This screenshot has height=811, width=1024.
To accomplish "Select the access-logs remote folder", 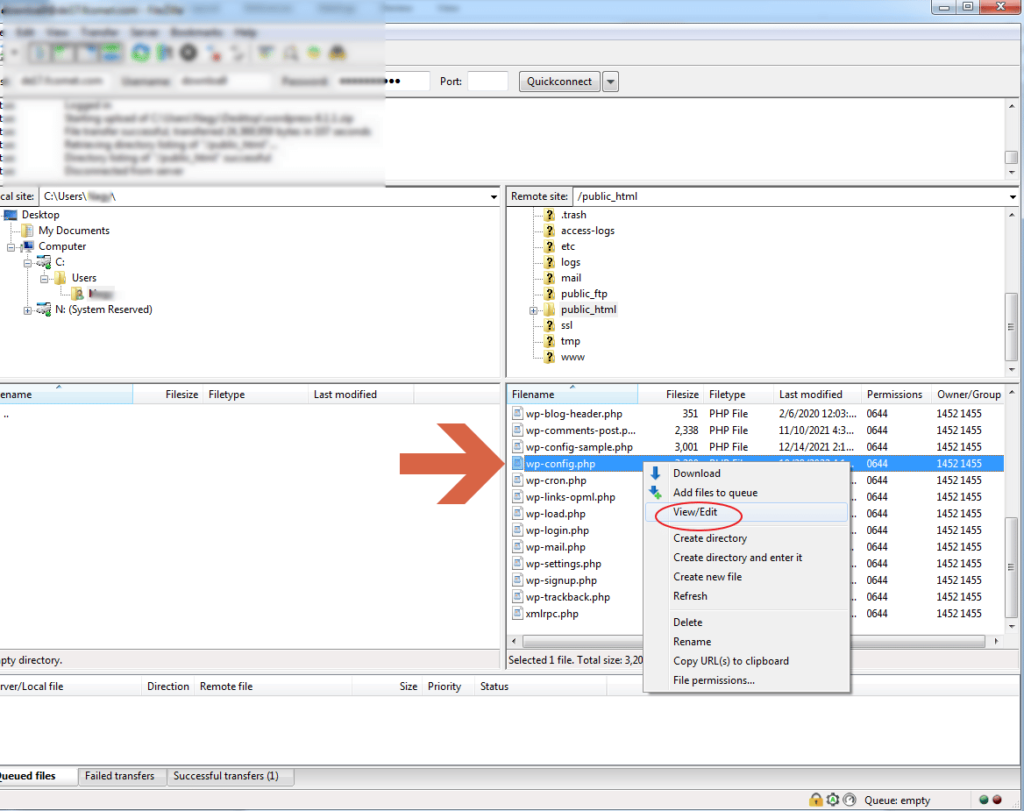I will (x=587, y=231).
